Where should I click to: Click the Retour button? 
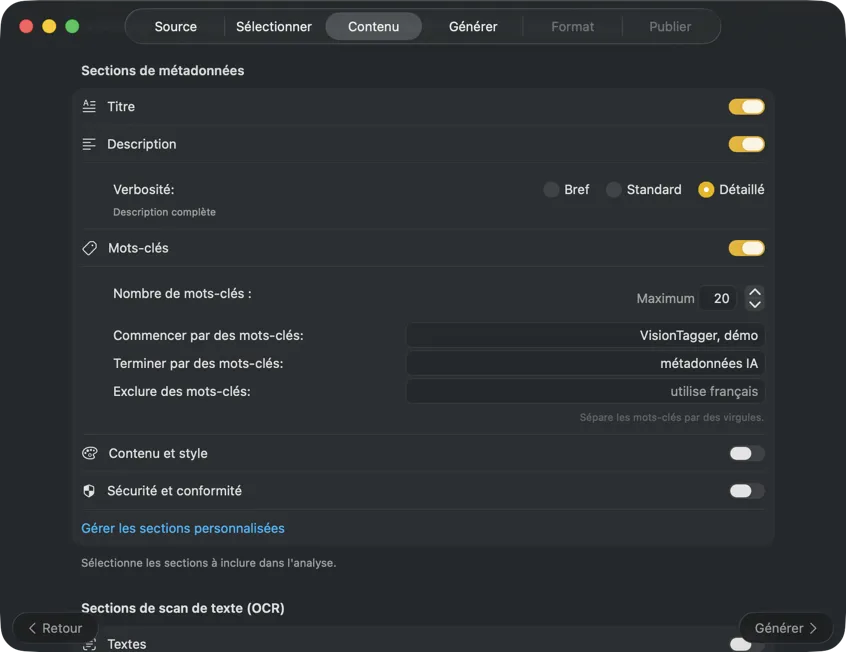coord(54,627)
